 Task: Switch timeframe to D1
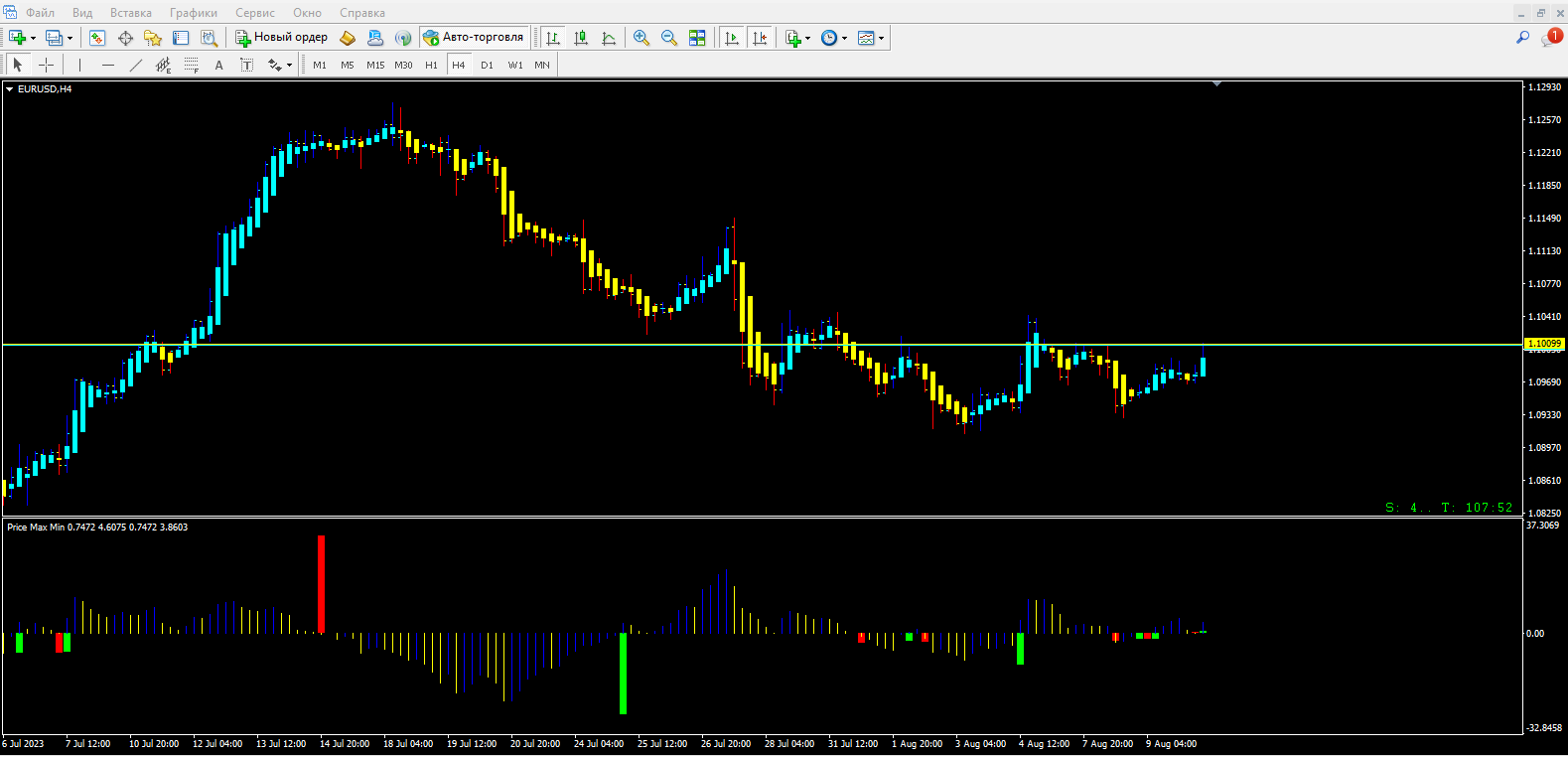[x=487, y=65]
